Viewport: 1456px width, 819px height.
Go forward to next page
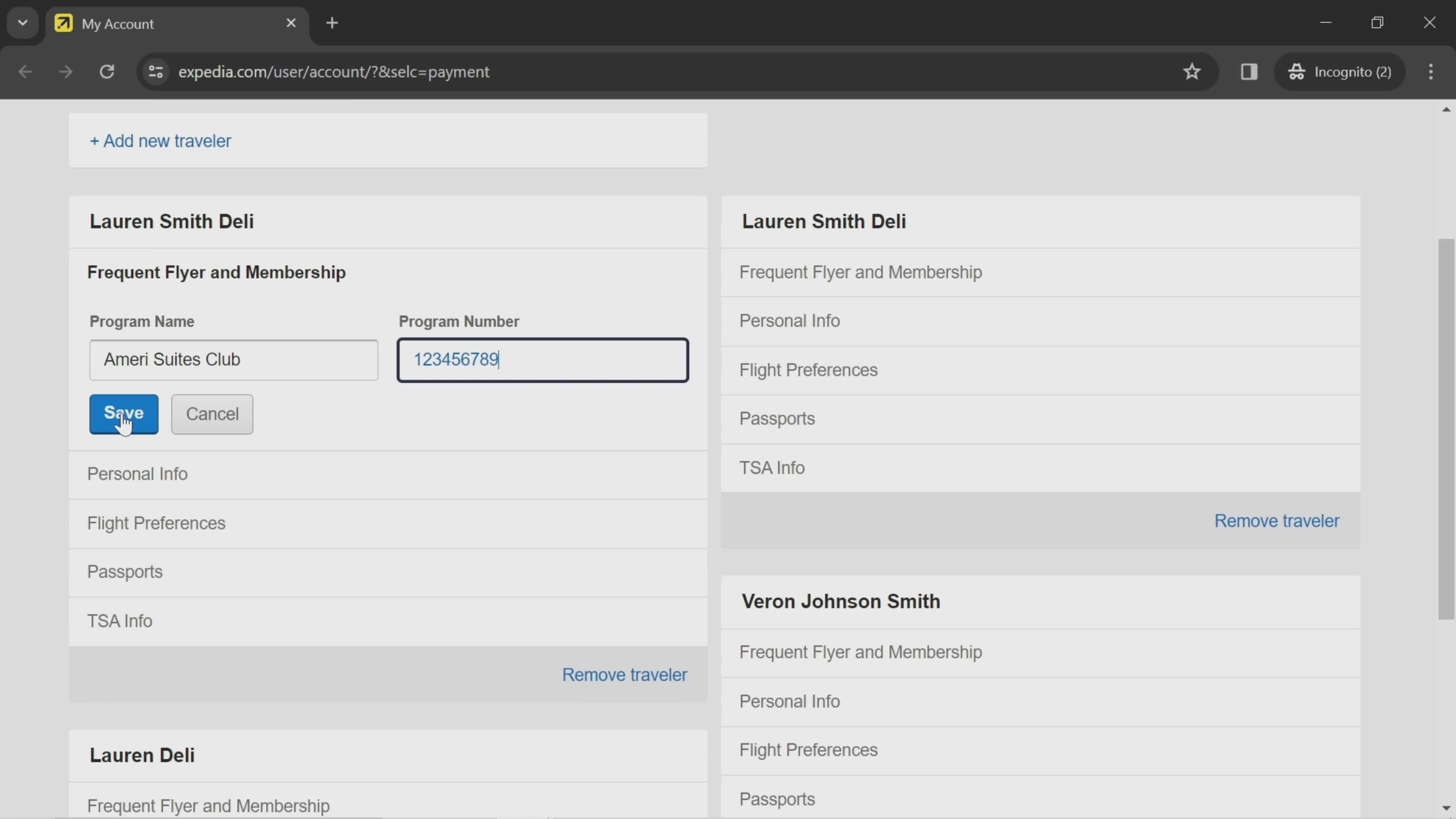[66, 72]
